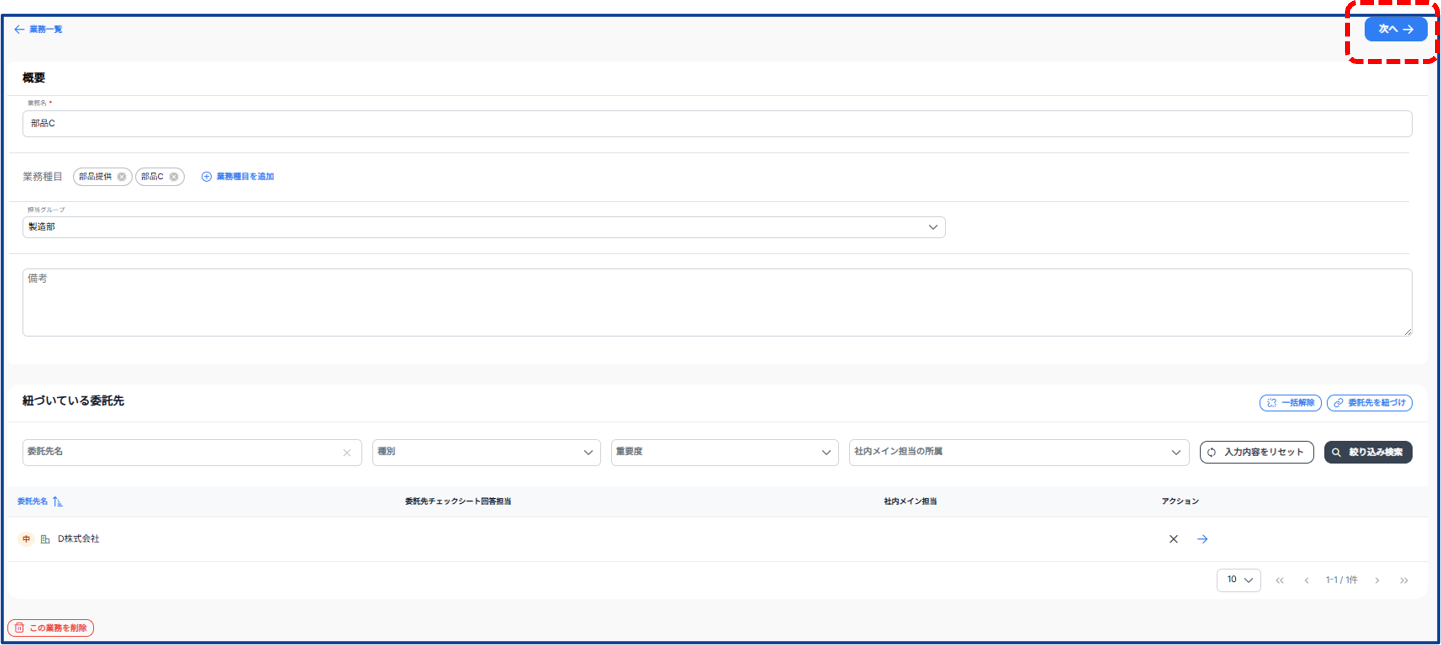The height and width of the screenshot is (645, 1441).
Task: Click the 業務一覧 back arrow link
Action: (x=38, y=29)
